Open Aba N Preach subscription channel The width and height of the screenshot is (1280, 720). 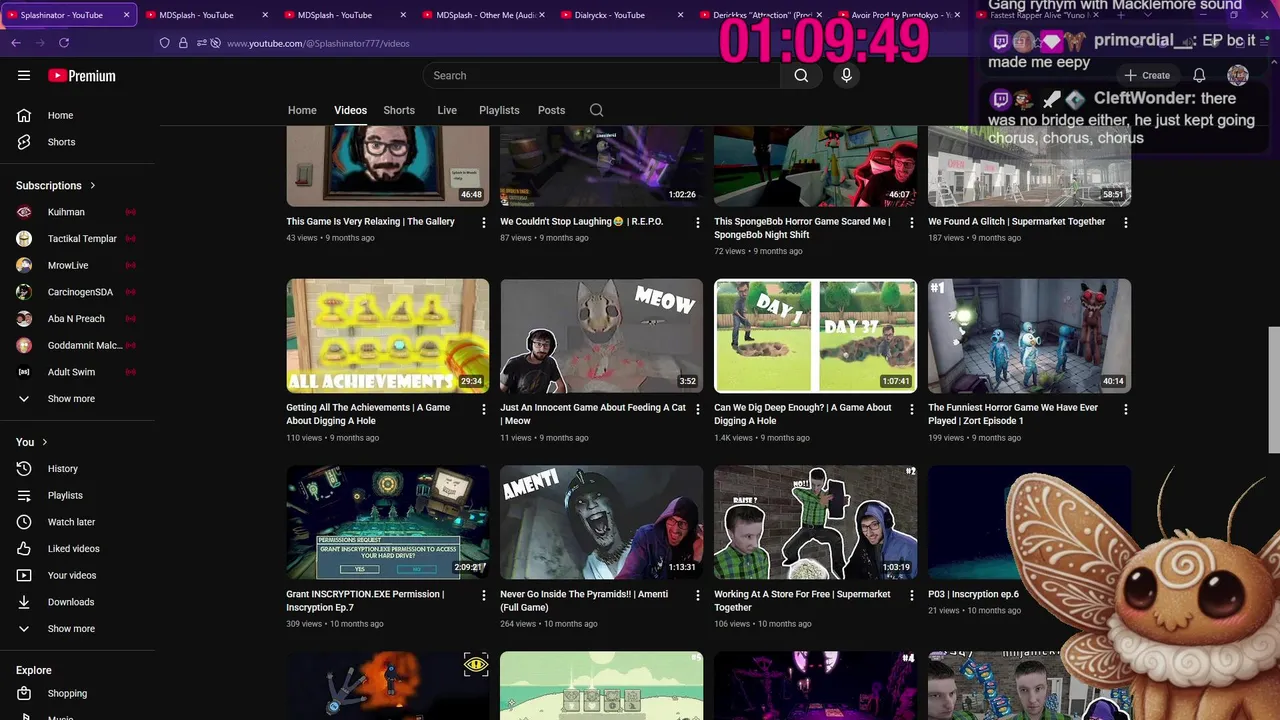pos(77,319)
